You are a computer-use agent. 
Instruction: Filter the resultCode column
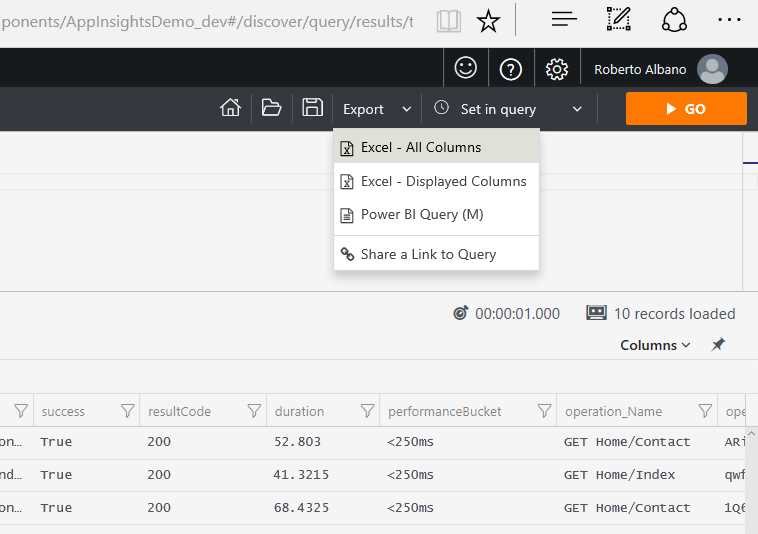tap(254, 411)
